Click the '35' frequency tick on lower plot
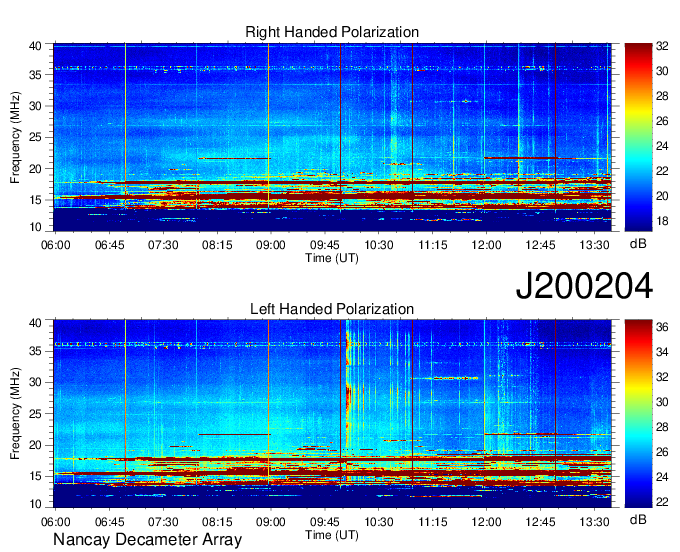Image resolution: width=680 pixels, height=552 pixels. (35, 351)
